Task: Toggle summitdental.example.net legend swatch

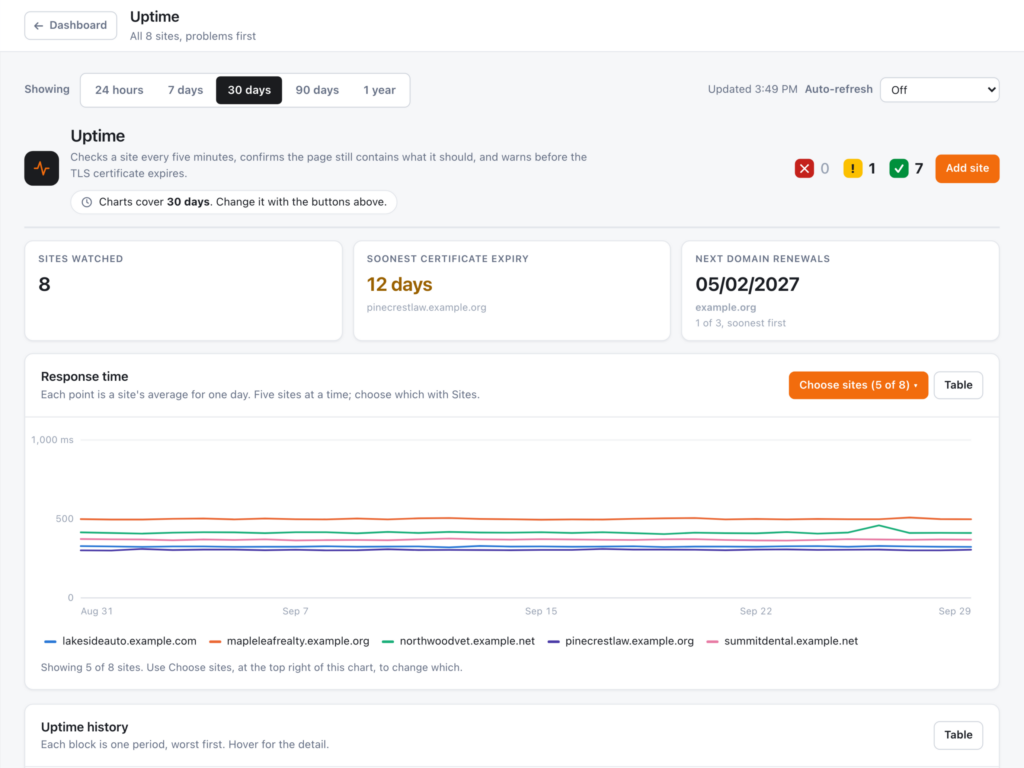Action: 712,642
